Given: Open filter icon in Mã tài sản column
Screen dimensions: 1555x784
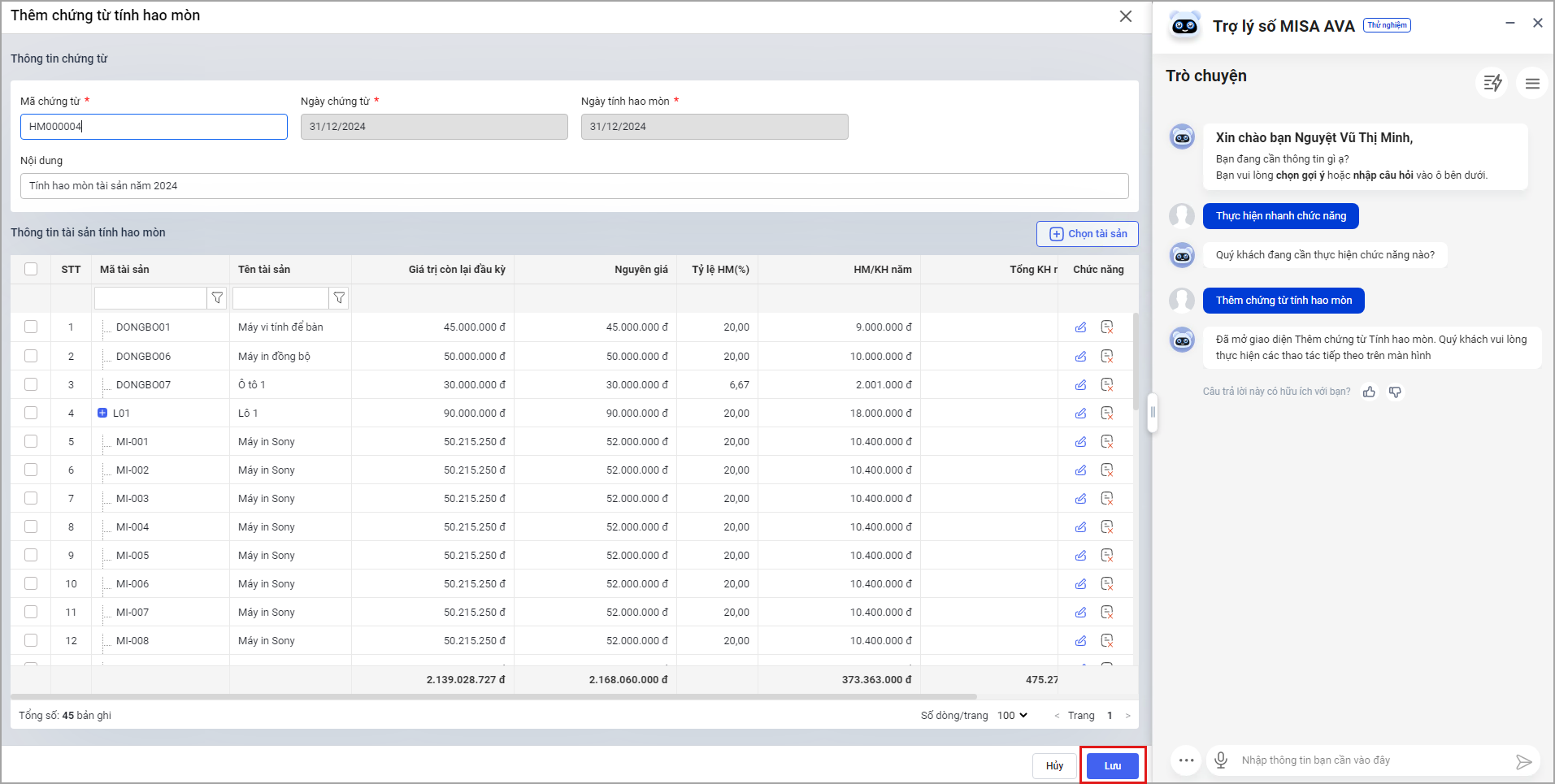Looking at the screenshot, I should 217,298.
